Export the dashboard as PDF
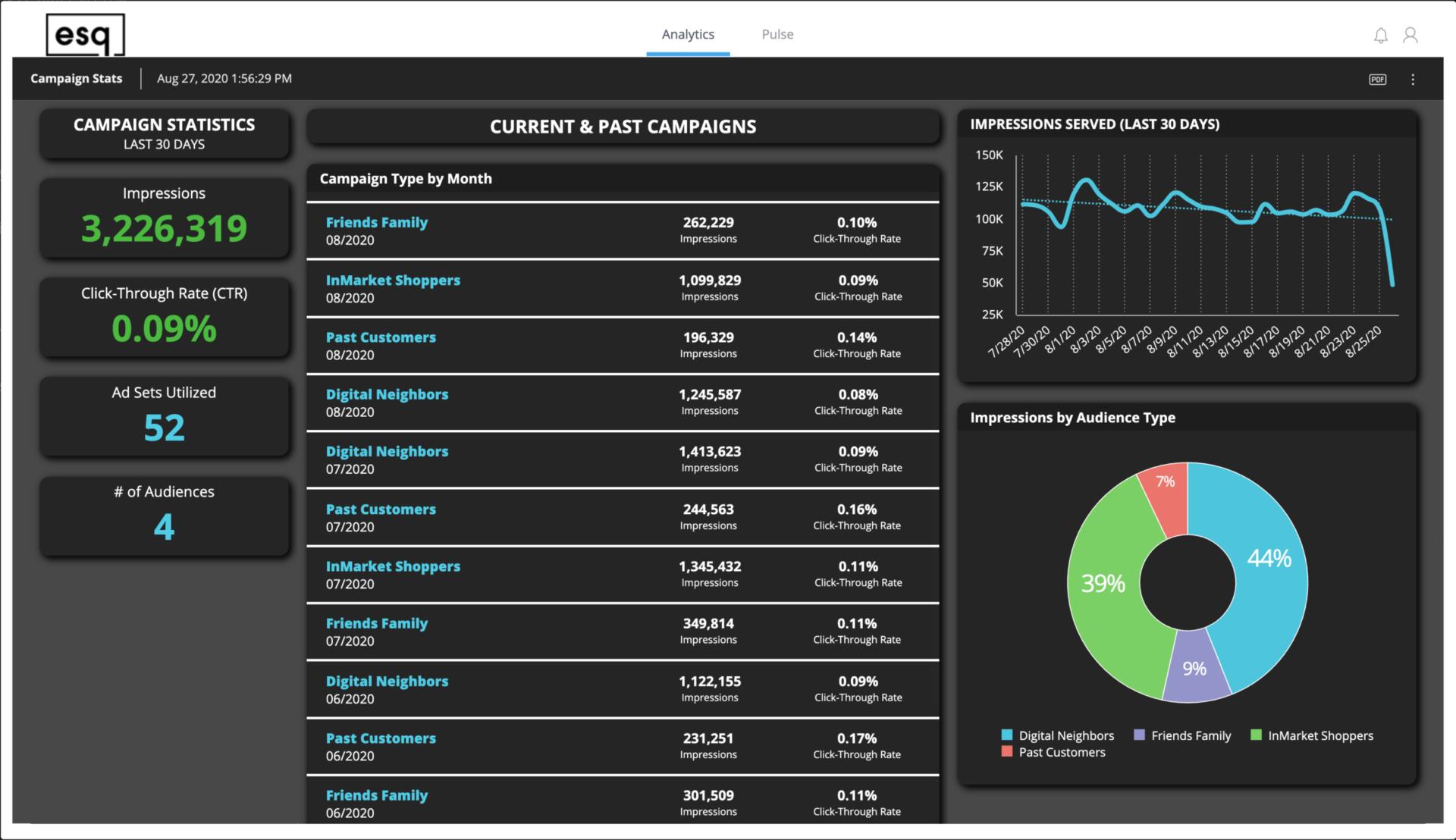The height and width of the screenshot is (840, 1456). (x=1377, y=78)
